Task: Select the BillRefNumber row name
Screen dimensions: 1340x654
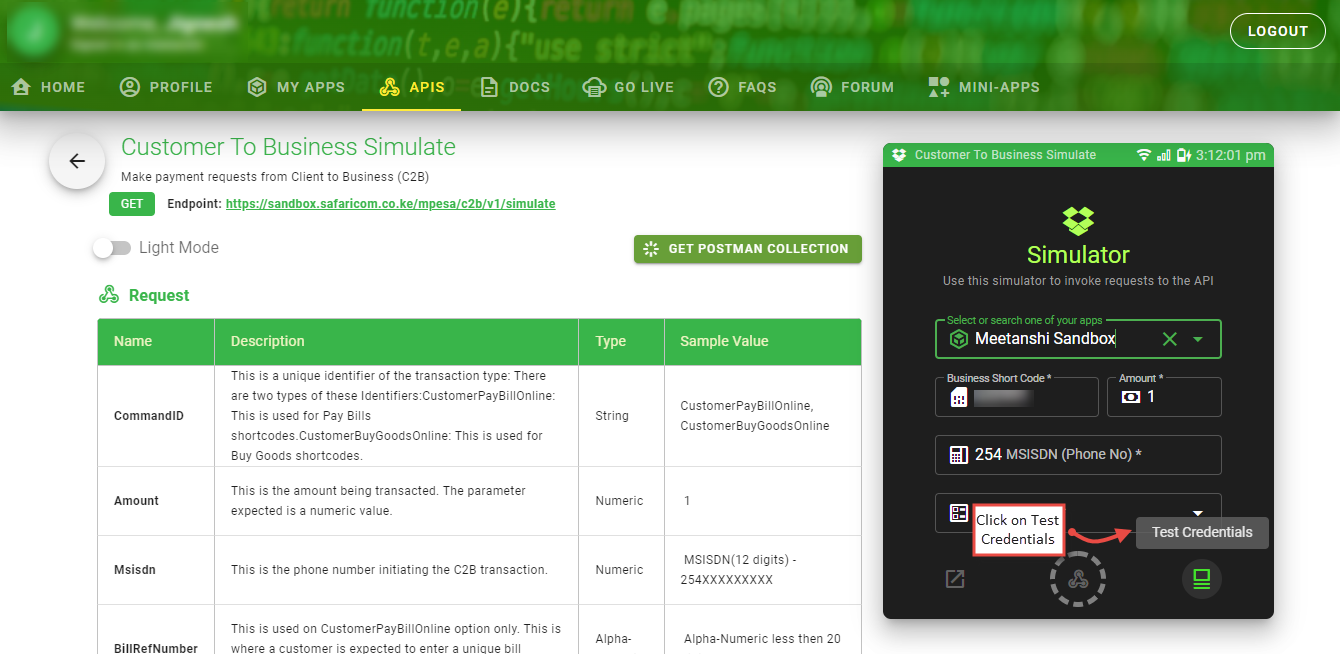Action: (156, 648)
